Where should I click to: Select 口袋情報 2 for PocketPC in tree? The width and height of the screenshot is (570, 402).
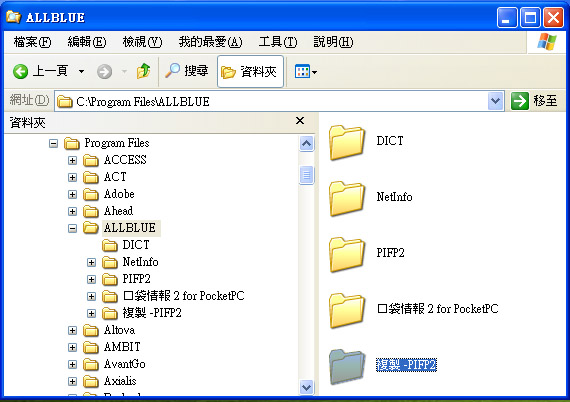pos(184,296)
